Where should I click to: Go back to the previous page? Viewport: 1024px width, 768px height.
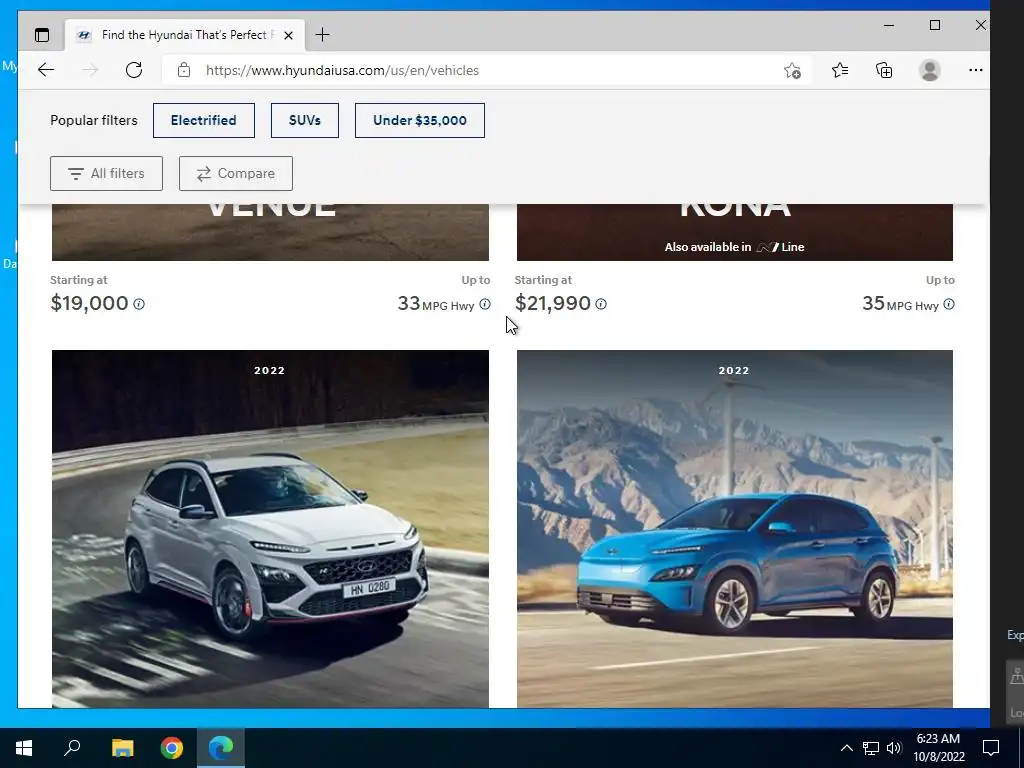(x=46, y=71)
